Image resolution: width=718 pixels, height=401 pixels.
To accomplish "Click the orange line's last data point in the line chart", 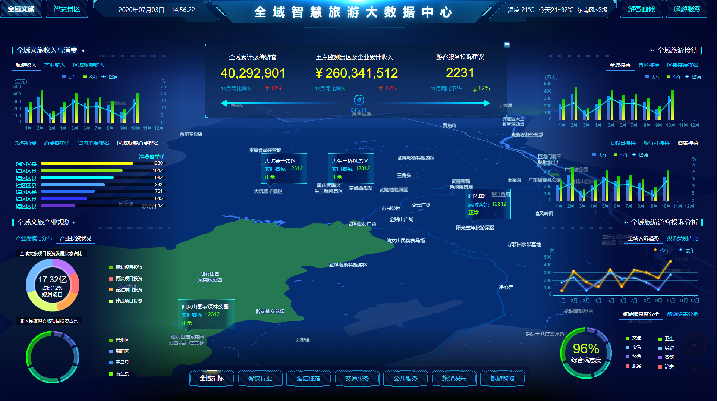I will [670, 262].
